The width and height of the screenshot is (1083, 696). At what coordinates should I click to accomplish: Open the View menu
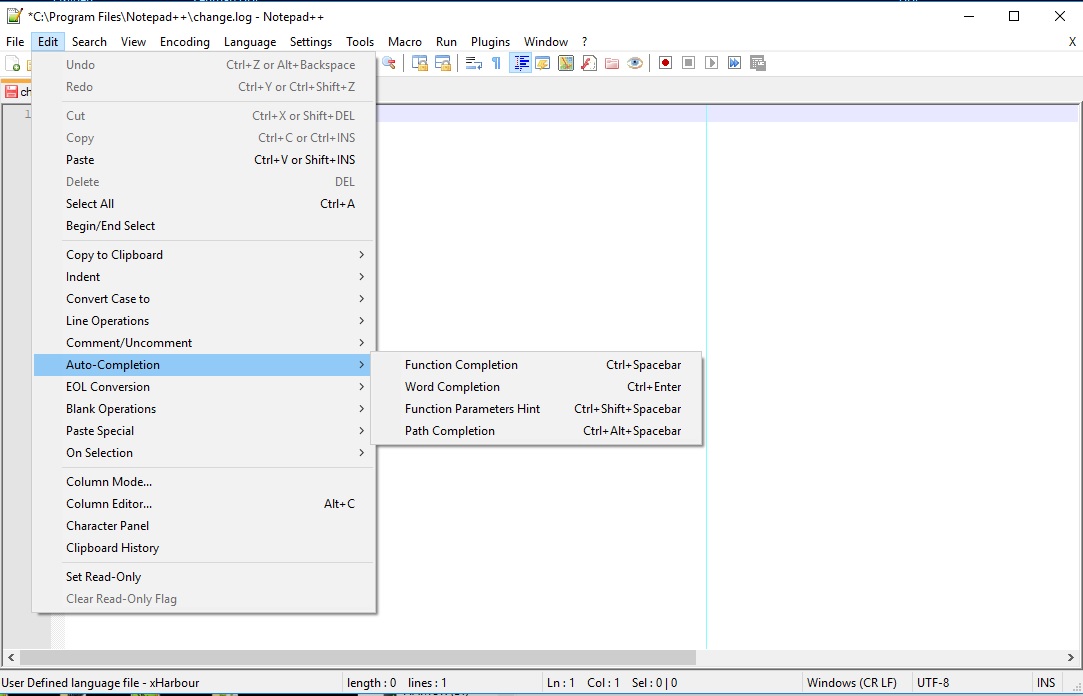(x=133, y=41)
